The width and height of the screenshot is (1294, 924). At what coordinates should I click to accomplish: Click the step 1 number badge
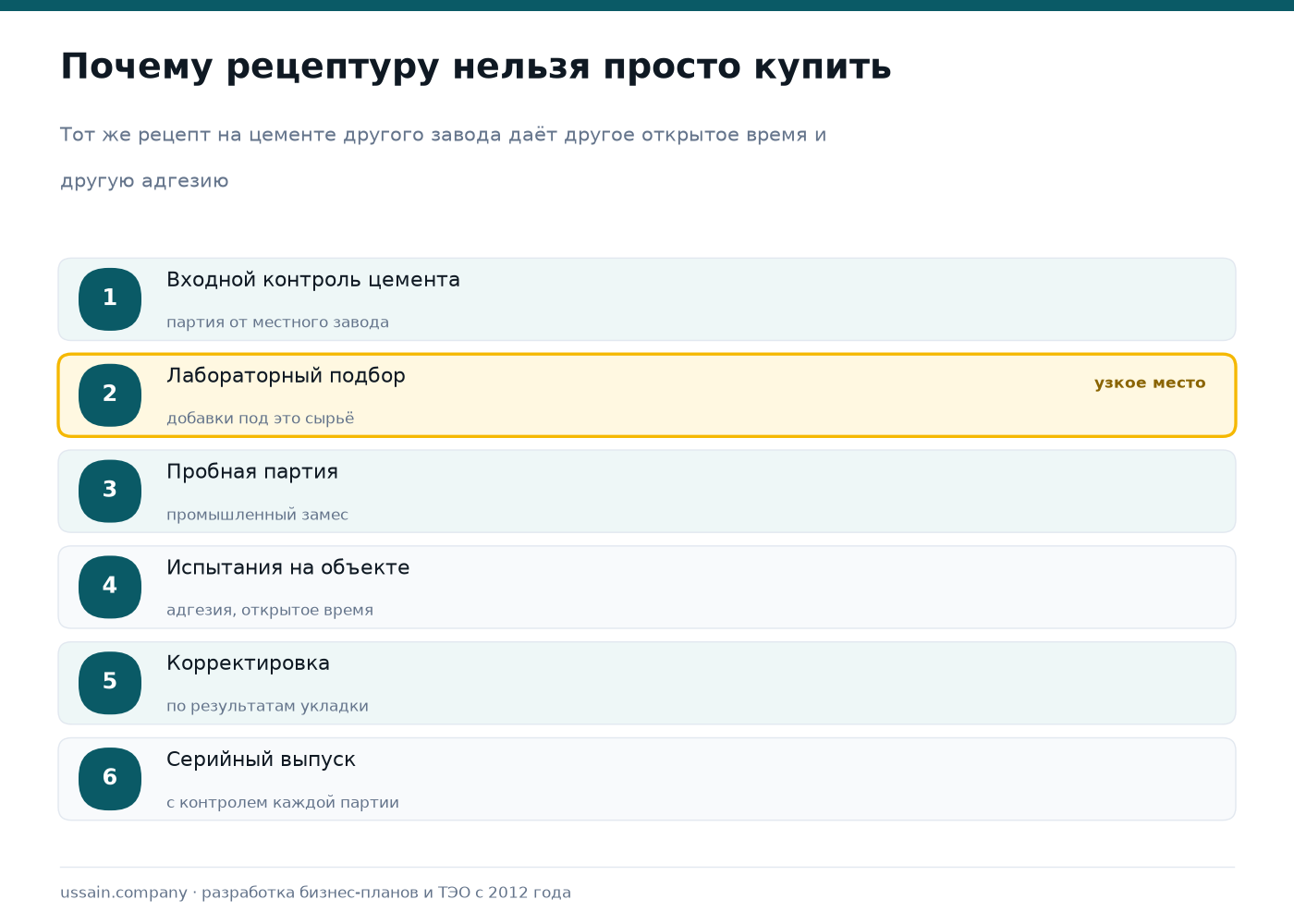(x=110, y=299)
